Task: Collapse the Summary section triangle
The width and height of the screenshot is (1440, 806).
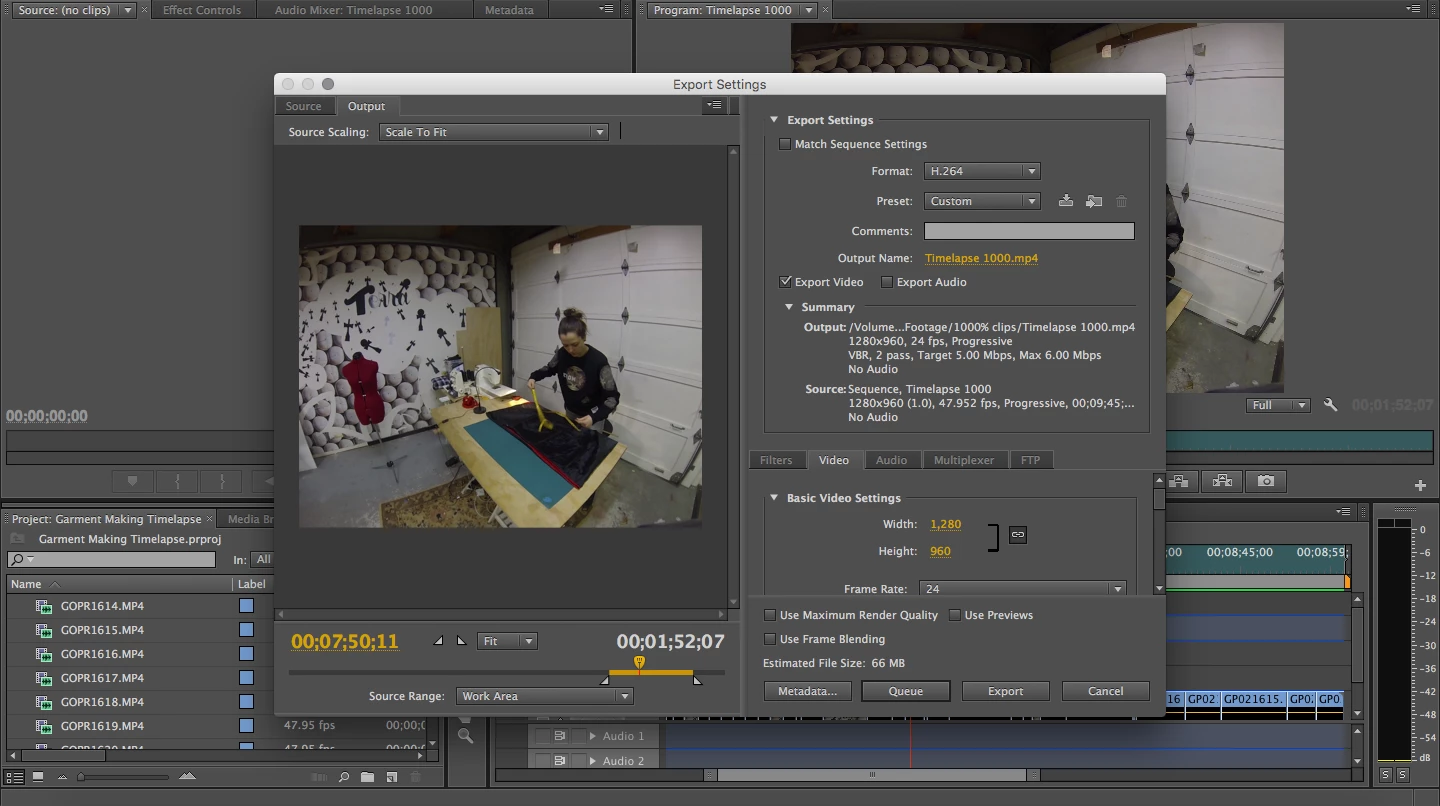Action: (x=789, y=307)
